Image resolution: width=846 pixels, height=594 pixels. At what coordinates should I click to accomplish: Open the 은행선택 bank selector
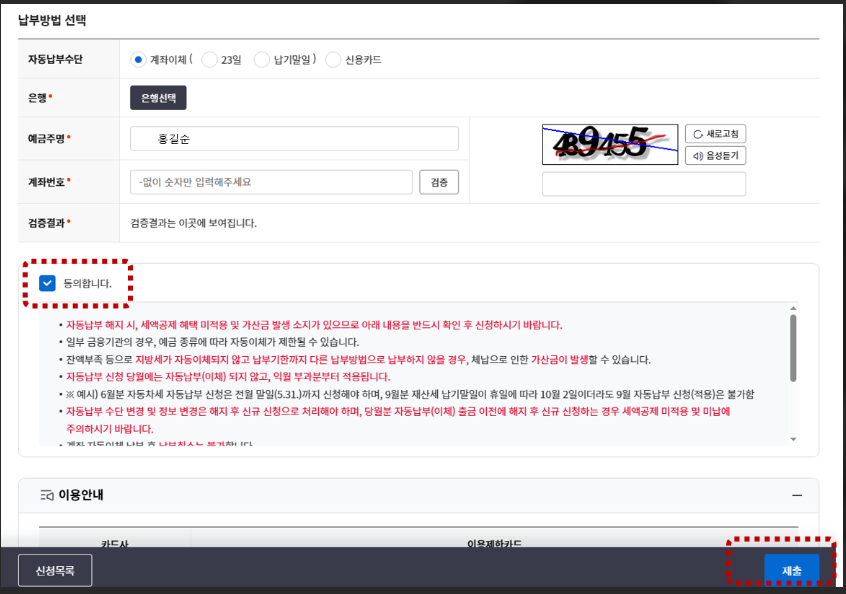[x=158, y=98]
